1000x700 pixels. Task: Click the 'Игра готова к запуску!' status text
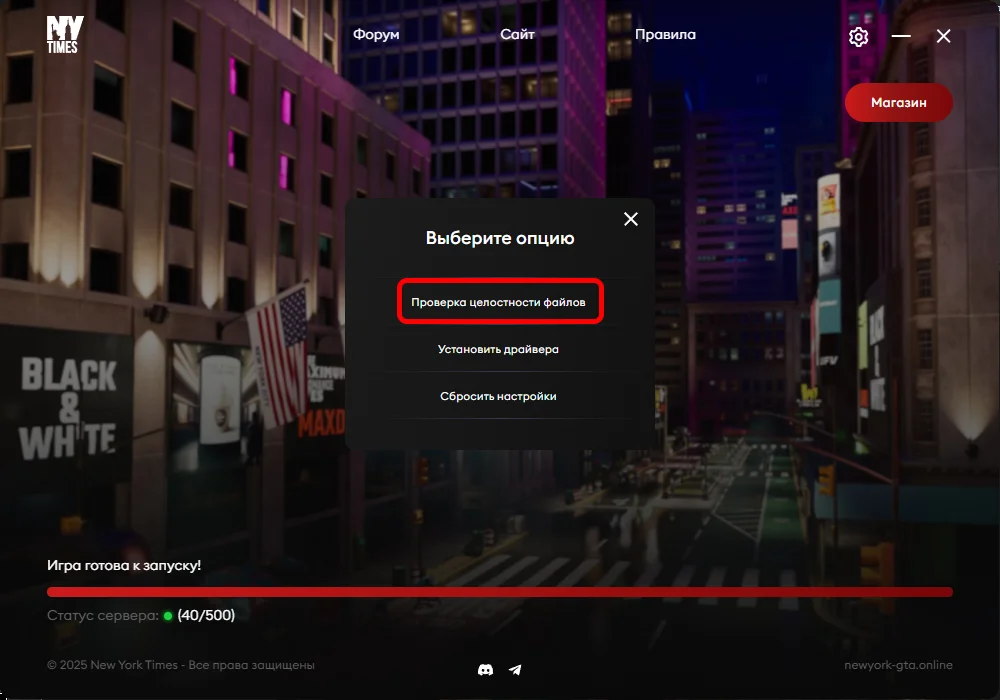coord(124,565)
